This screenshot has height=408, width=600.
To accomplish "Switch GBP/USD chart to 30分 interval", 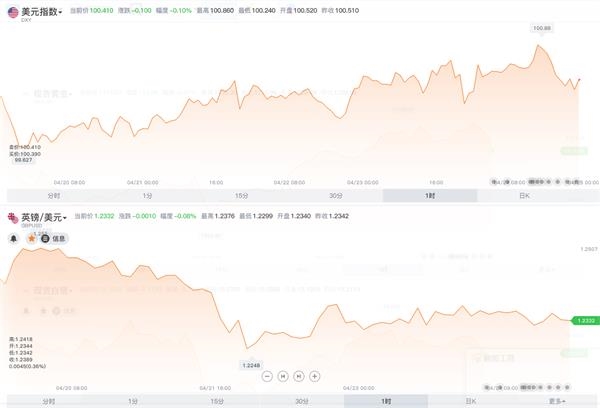I will pos(302,401).
